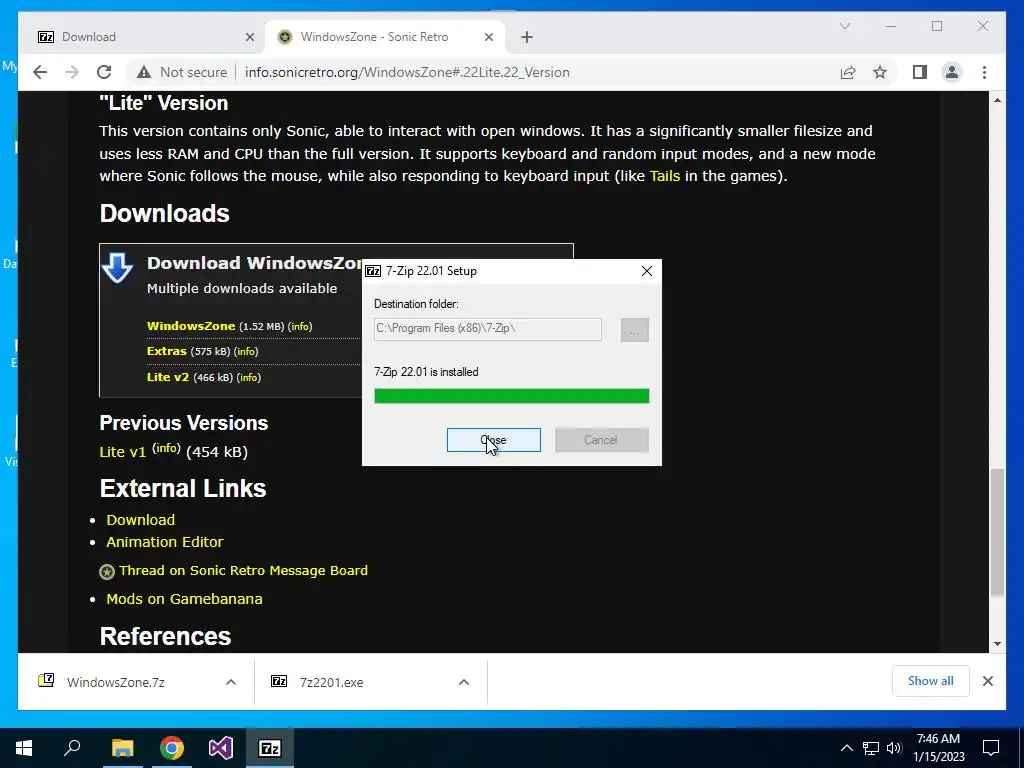Screen dimensions: 1024x768
Task: Click the Sonic Retro star icon by the thread link
Action: 106,572
